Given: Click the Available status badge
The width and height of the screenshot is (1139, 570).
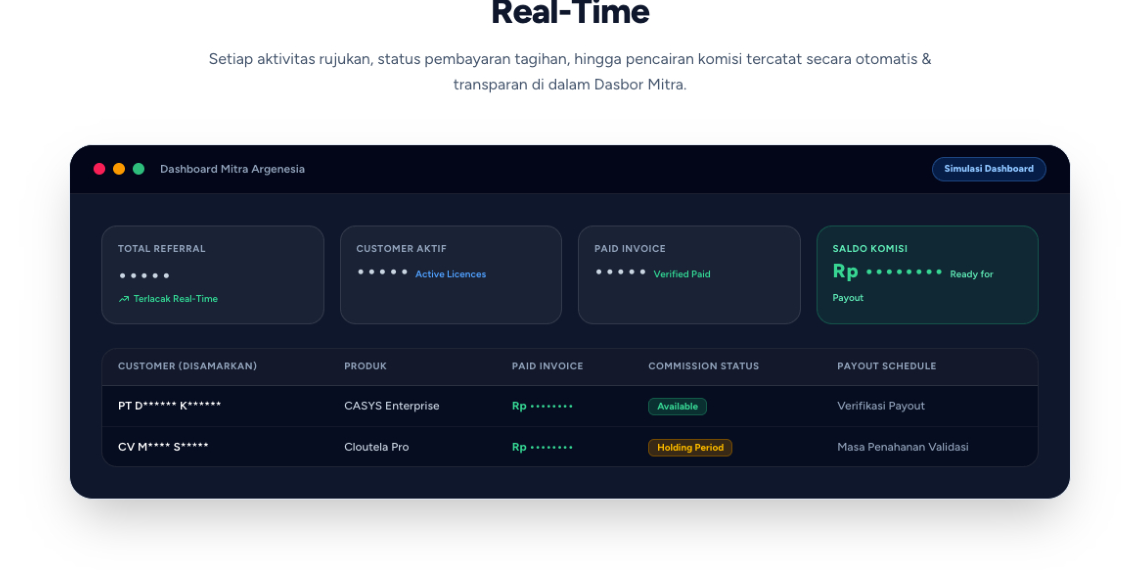Looking at the screenshot, I should tap(678, 407).
